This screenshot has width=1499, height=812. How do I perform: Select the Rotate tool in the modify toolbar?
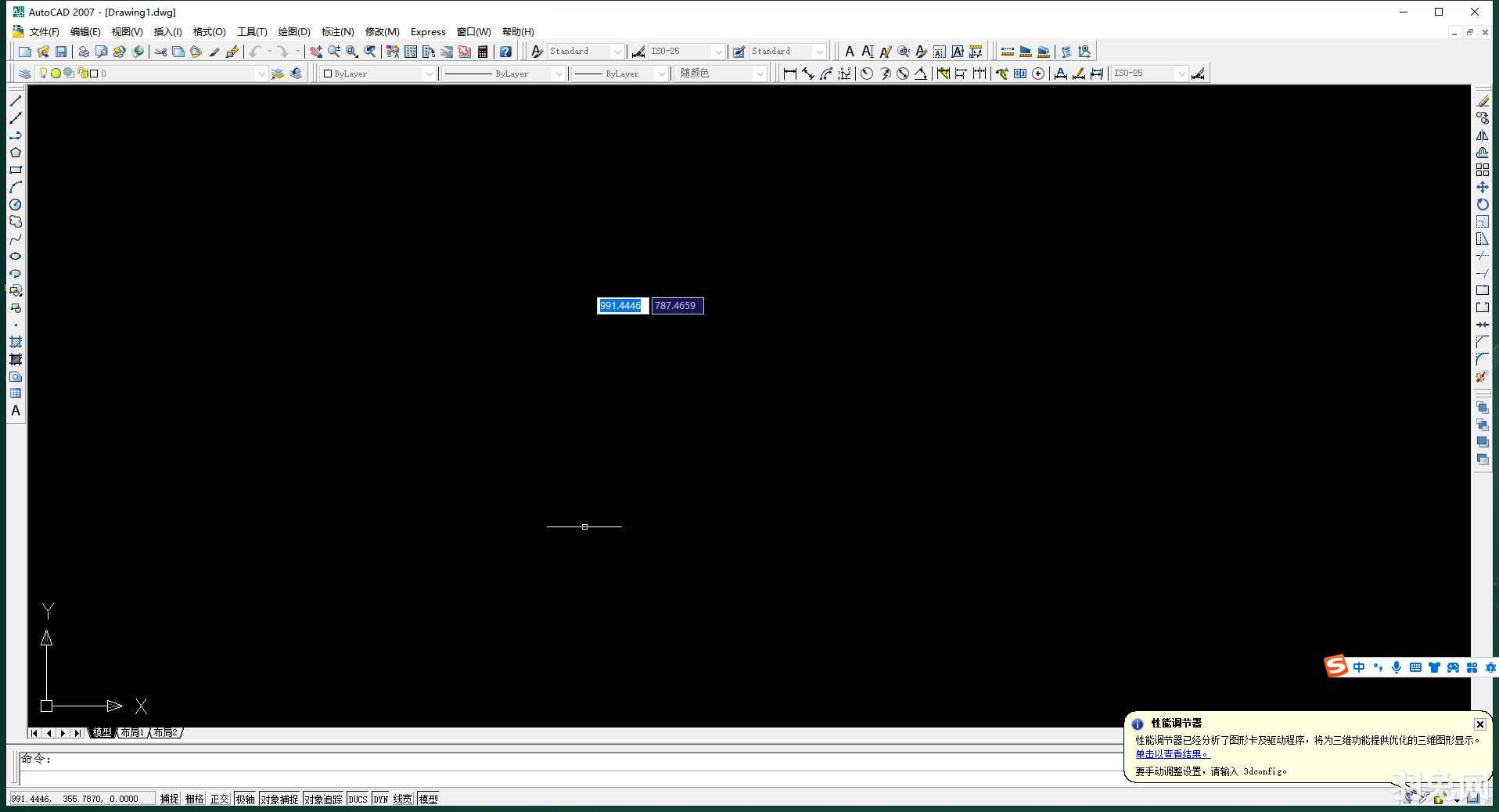[x=1483, y=204]
